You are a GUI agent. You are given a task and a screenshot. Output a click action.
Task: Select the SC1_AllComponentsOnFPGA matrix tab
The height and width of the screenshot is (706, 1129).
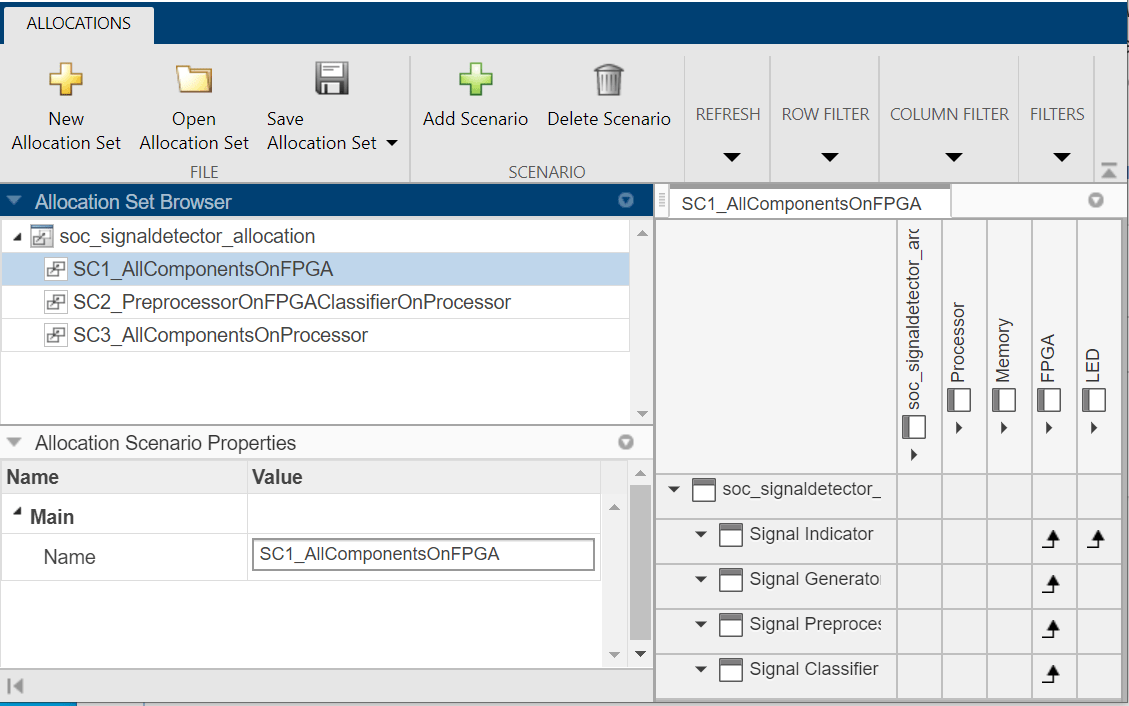[x=801, y=203]
